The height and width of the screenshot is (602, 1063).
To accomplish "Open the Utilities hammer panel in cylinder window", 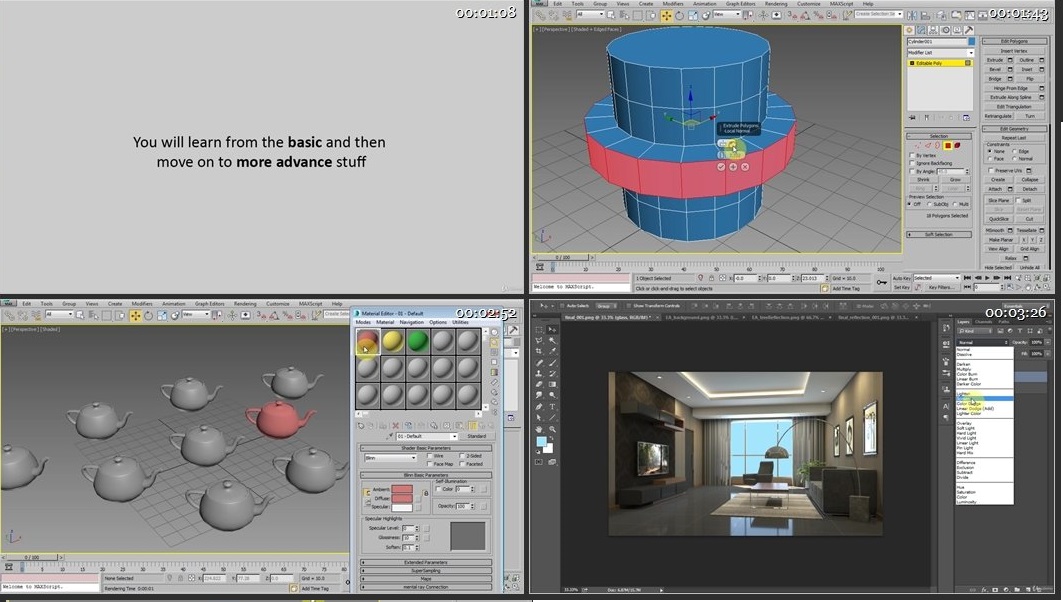I will pyautogui.click(x=969, y=30).
